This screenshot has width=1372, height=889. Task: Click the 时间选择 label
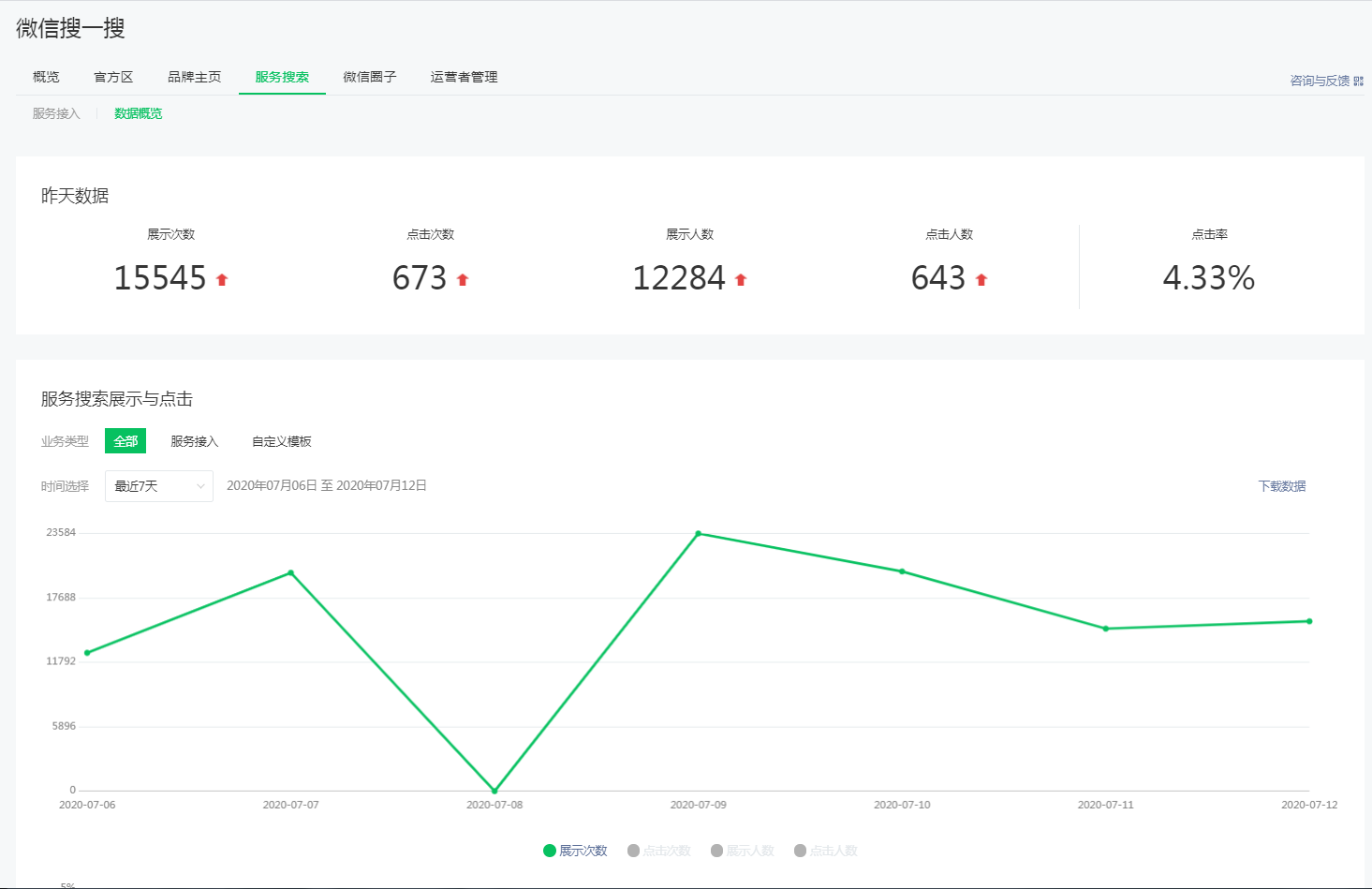pyautogui.click(x=65, y=486)
